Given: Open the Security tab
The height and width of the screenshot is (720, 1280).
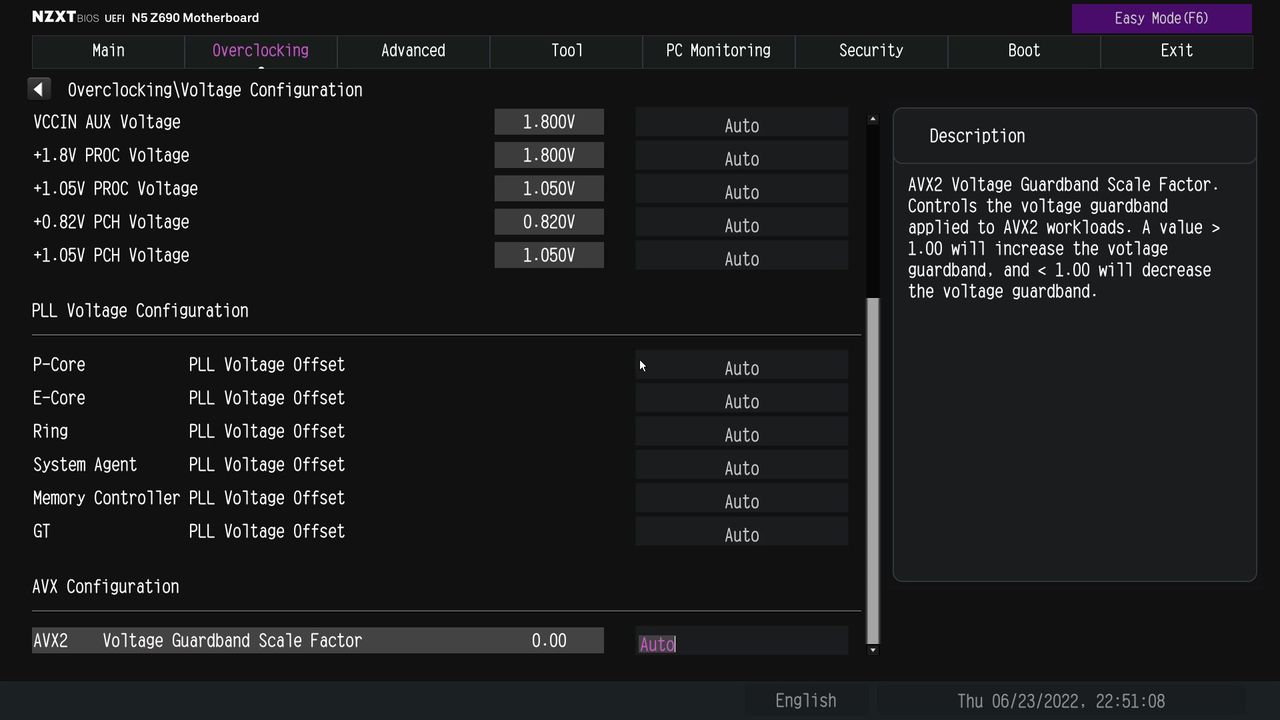Looking at the screenshot, I should click(x=871, y=51).
